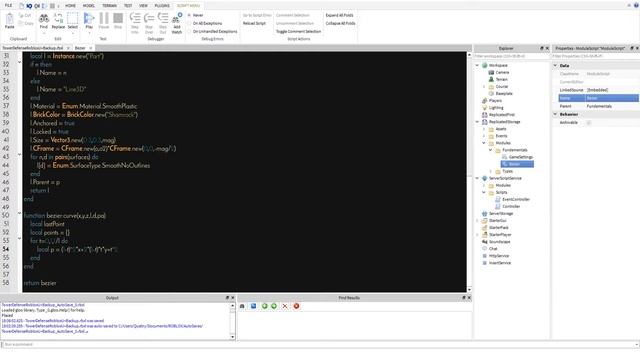Click the undo icon in quick access toolbar

(x=29, y=6)
